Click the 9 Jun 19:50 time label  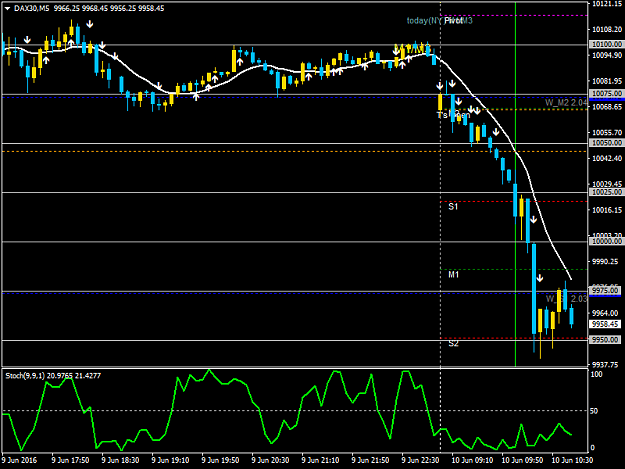220,460
